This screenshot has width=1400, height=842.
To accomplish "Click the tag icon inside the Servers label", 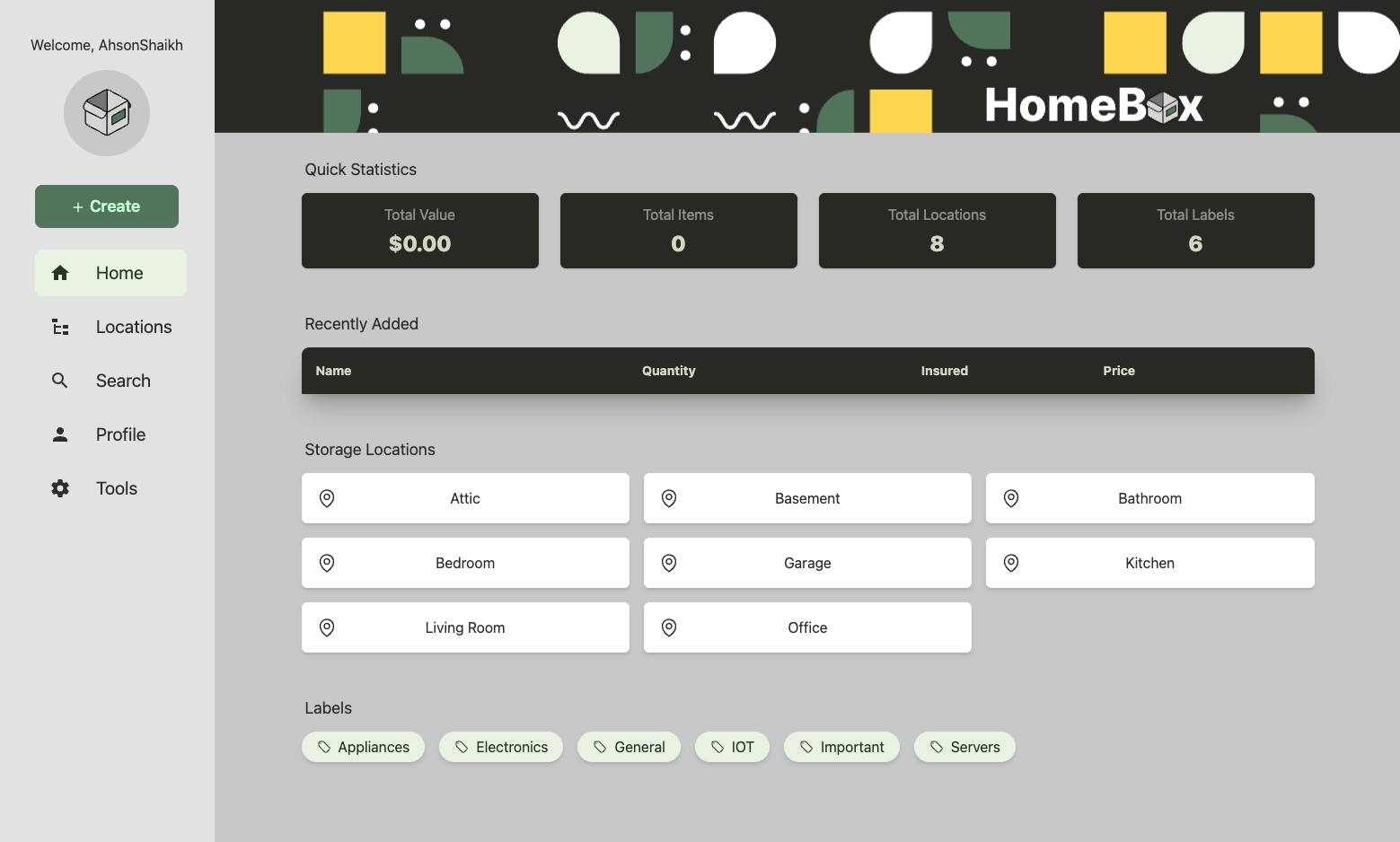I will pyautogui.click(x=937, y=746).
